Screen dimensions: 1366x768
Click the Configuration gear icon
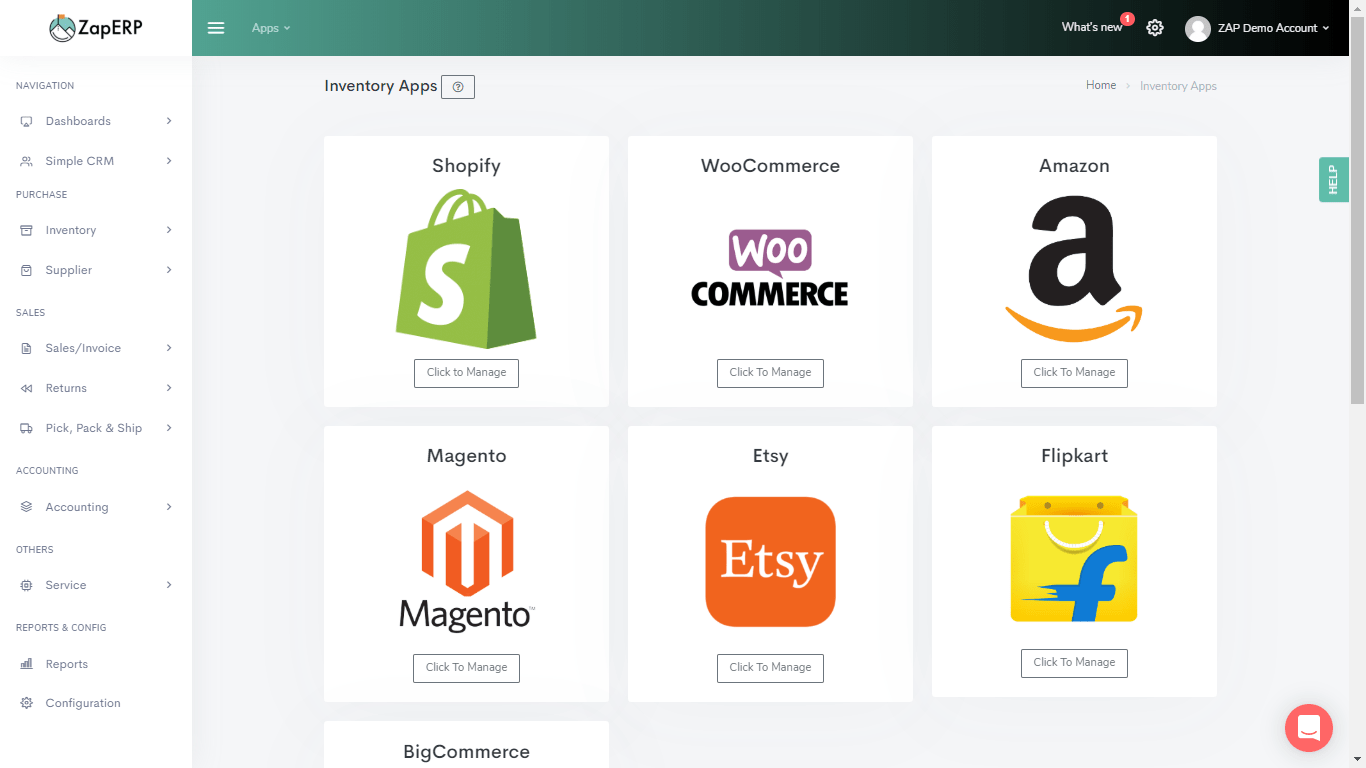[27, 703]
